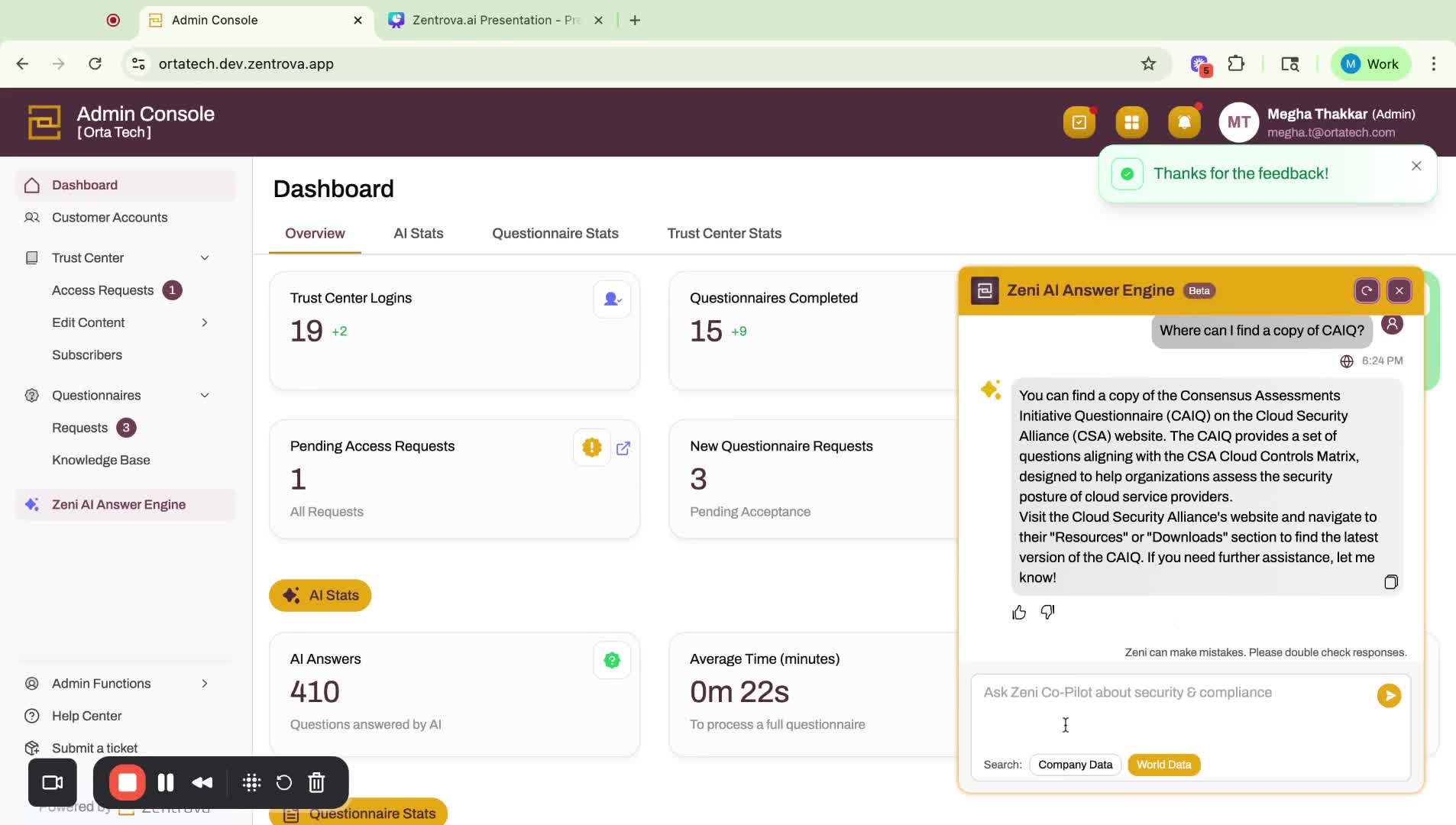Click the rewind recording button
This screenshot has height=825, width=1456.
202,783
